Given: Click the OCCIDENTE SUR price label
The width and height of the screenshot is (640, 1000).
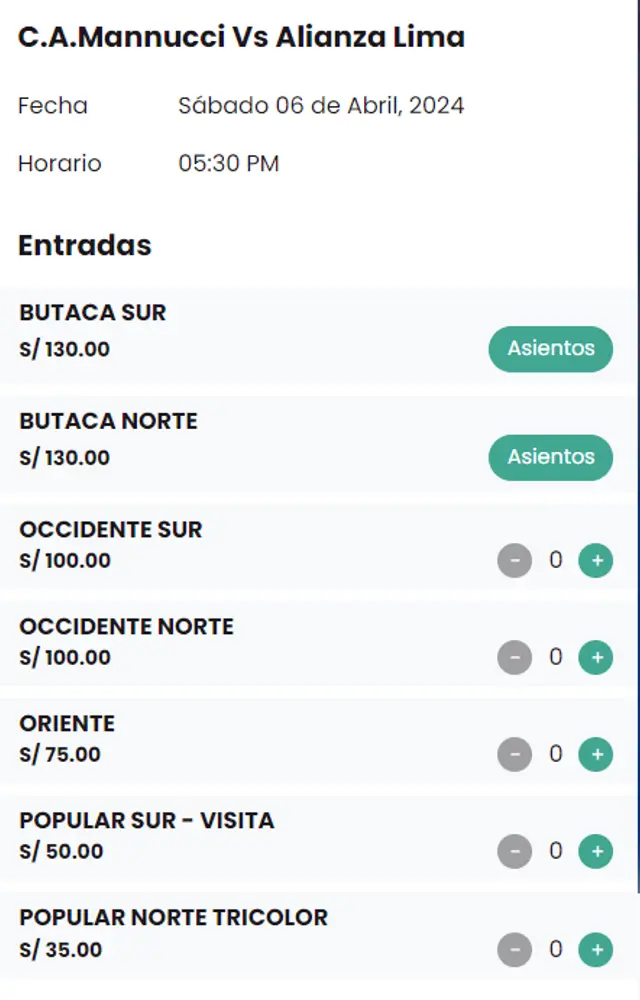Looking at the screenshot, I should [65, 561].
